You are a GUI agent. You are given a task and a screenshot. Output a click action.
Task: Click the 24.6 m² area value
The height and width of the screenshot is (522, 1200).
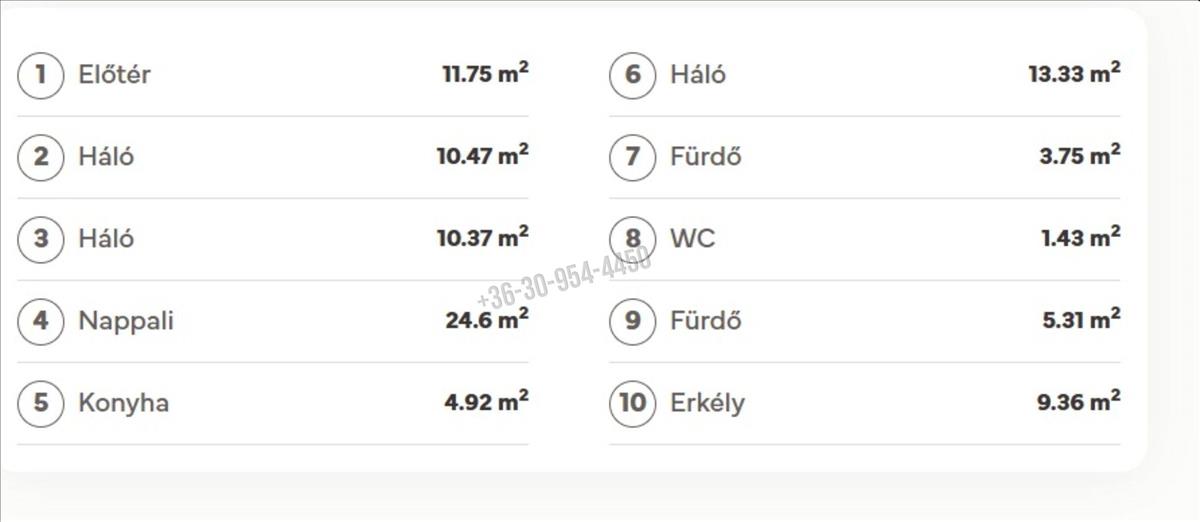point(486,320)
